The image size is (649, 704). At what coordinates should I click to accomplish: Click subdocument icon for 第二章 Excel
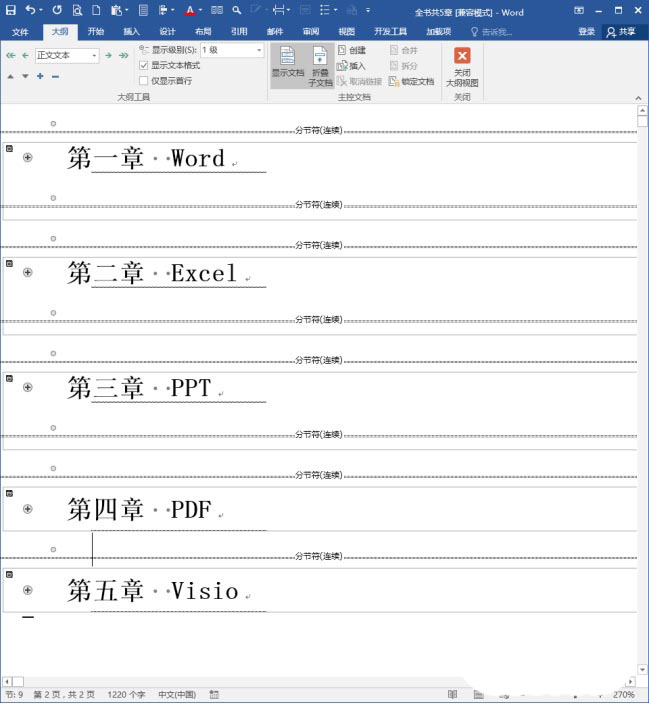(9, 264)
